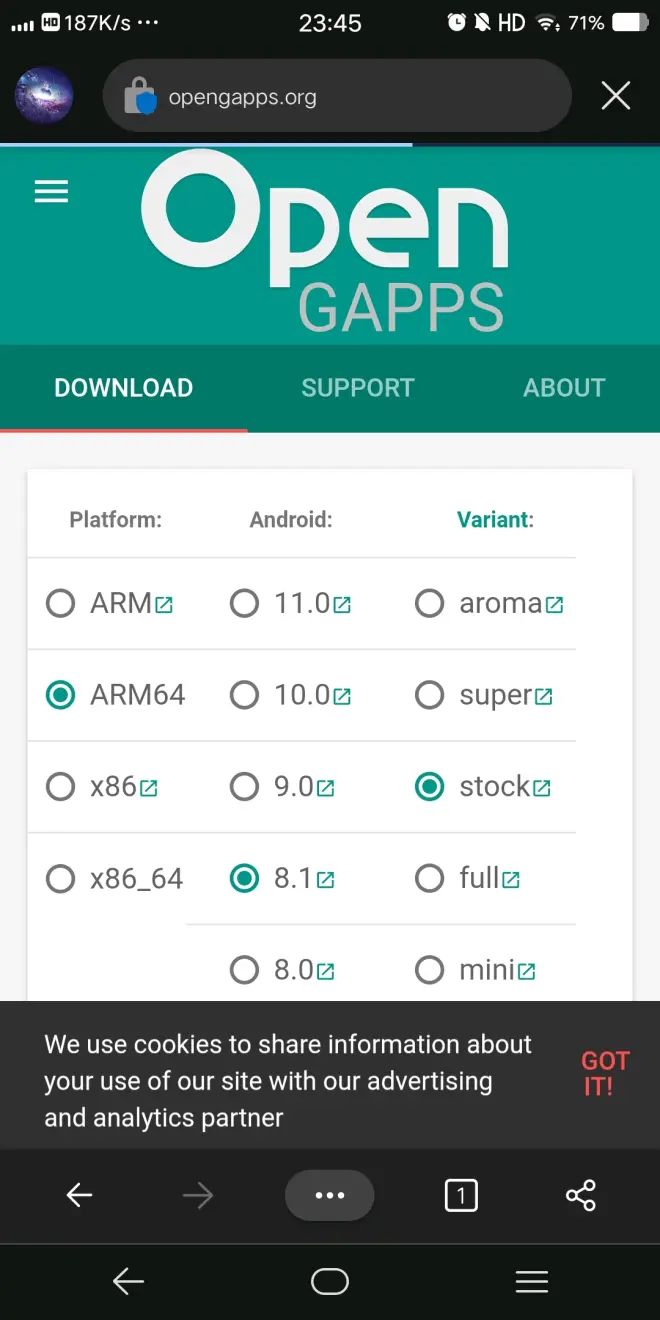Open external link icon next to mini

click(x=527, y=971)
